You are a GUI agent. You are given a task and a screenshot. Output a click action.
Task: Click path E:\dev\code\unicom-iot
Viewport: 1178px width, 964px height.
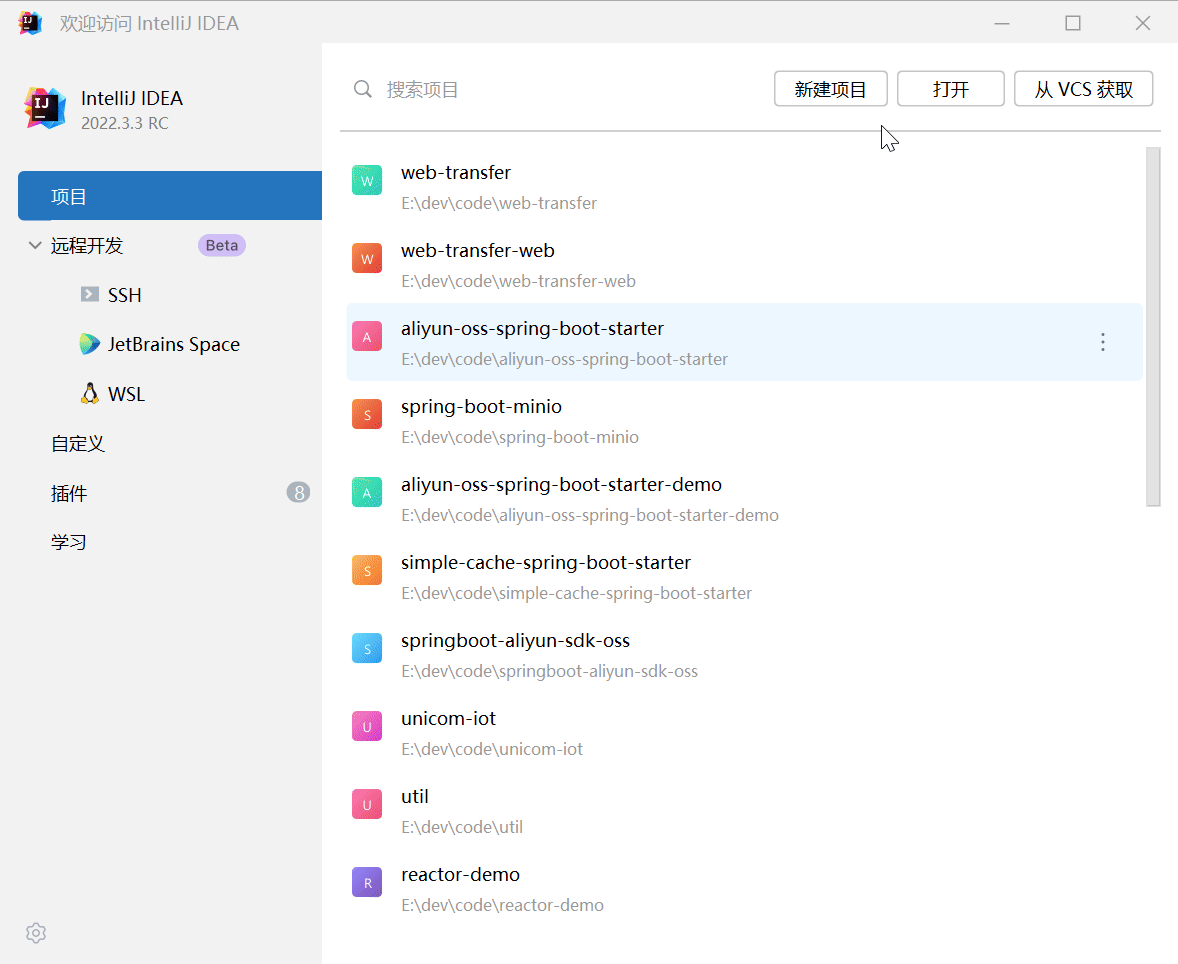pos(491,749)
